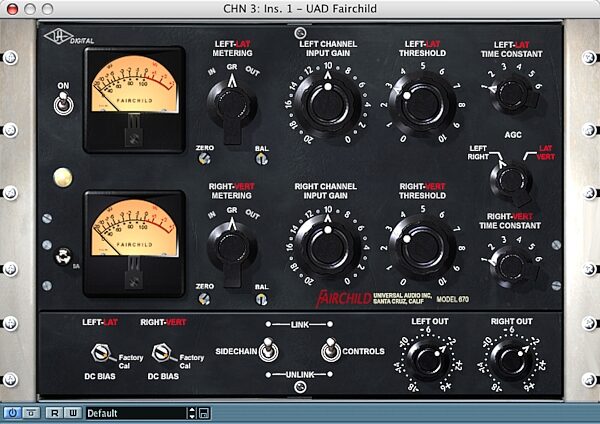Enable automation Write (W) button
The height and width of the screenshot is (424, 600).
tap(73, 413)
